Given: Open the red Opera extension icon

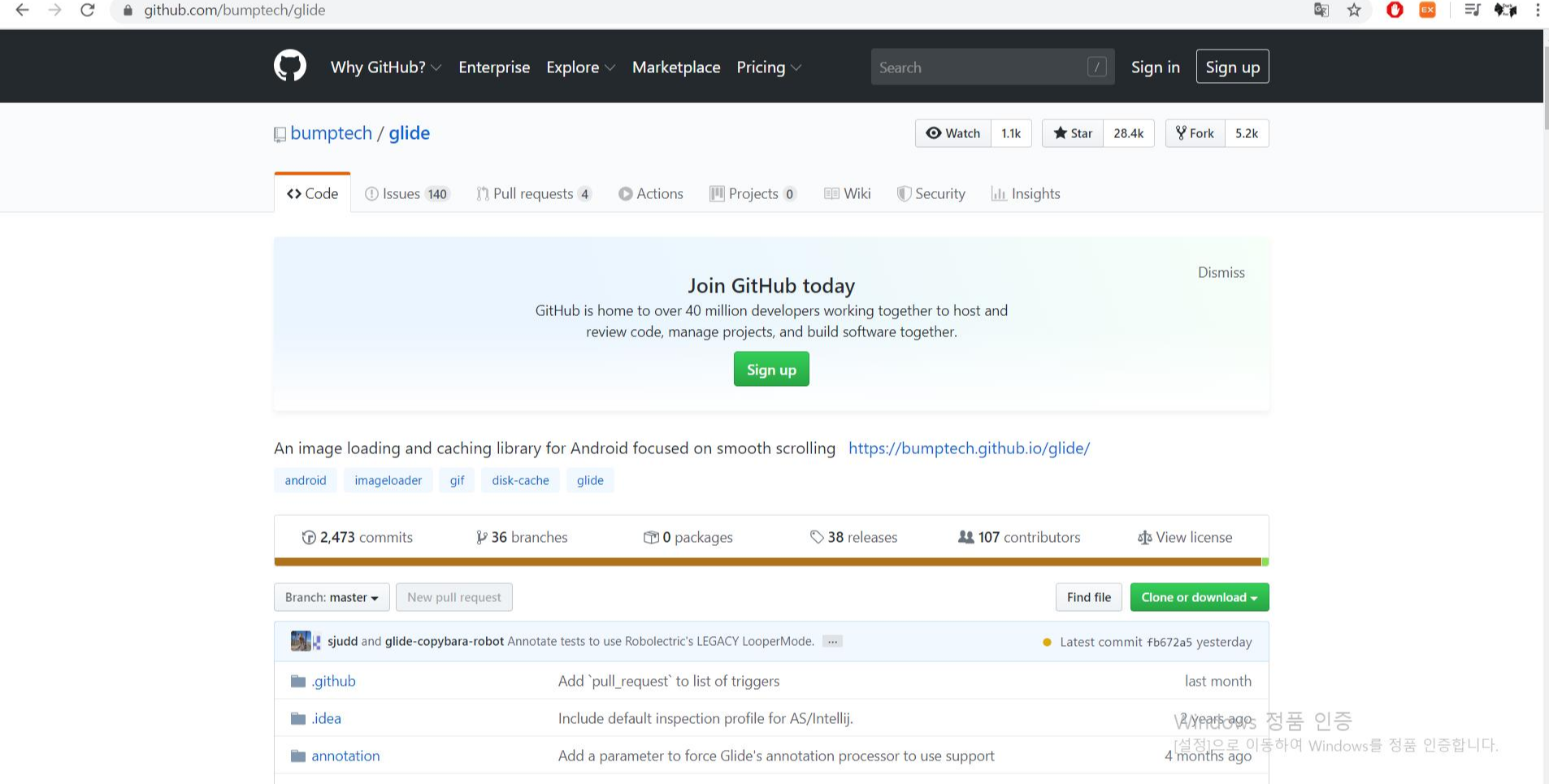Looking at the screenshot, I should click(1395, 10).
